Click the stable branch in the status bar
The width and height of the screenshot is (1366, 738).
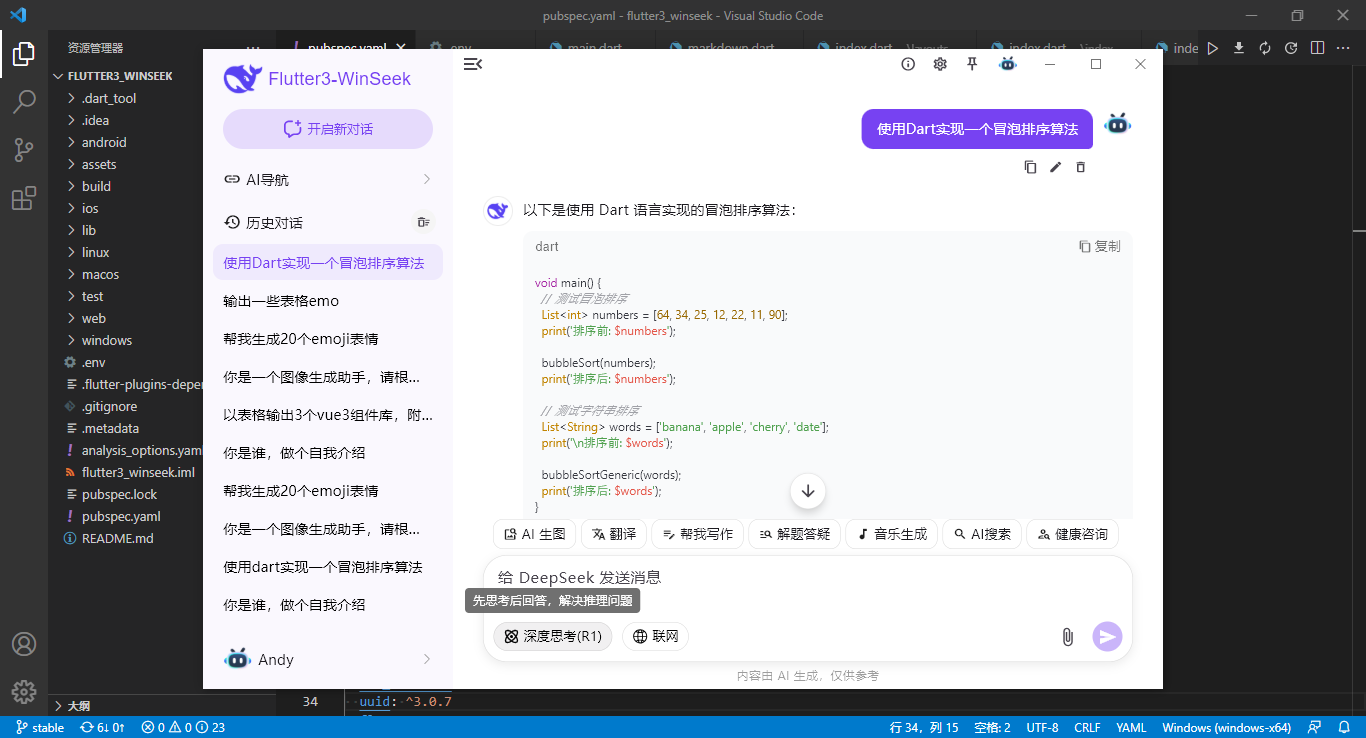[40, 727]
